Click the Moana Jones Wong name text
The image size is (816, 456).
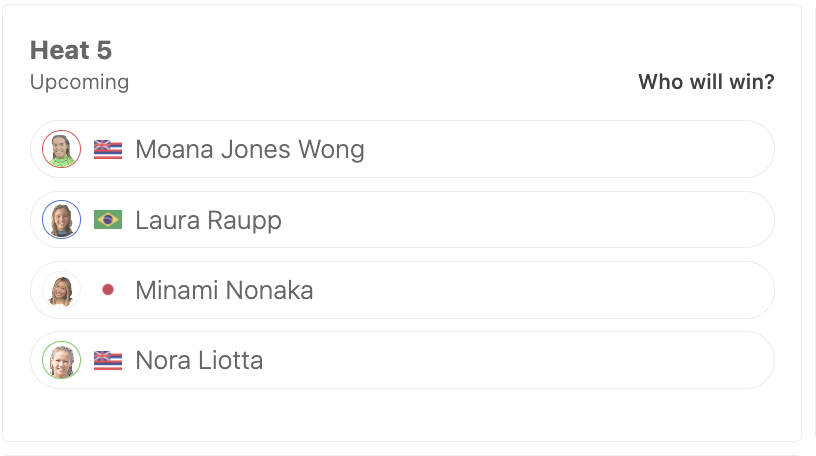(250, 149)
